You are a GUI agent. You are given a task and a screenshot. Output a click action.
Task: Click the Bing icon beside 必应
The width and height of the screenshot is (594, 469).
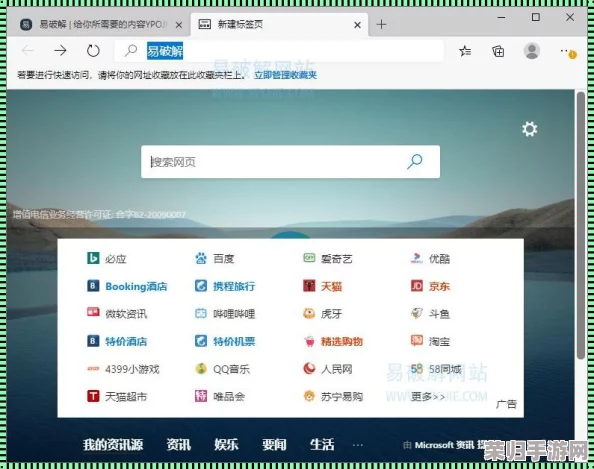93,258
